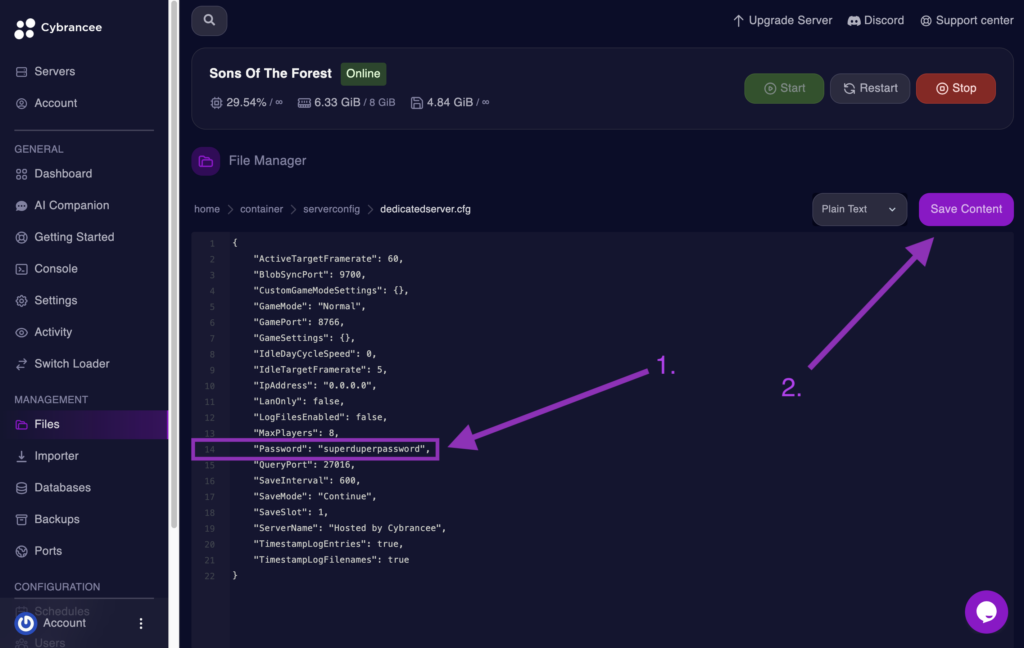Click the dedicatedserver.cfg breadcrumb name

[x=425, y=209]
